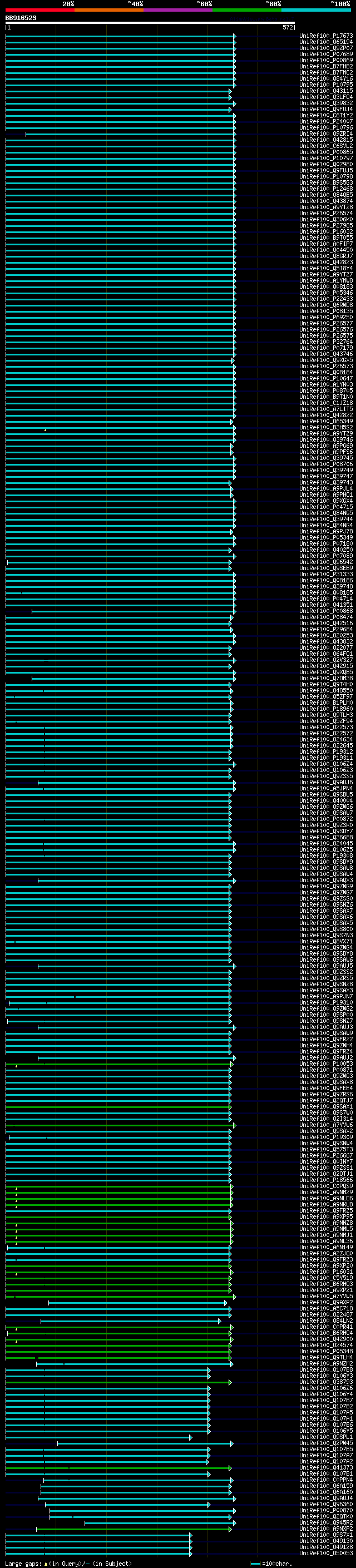Open hit UniRef100_P00872
The height and width of the screenshot is (1568, 356).
click(x=326, y=819)
